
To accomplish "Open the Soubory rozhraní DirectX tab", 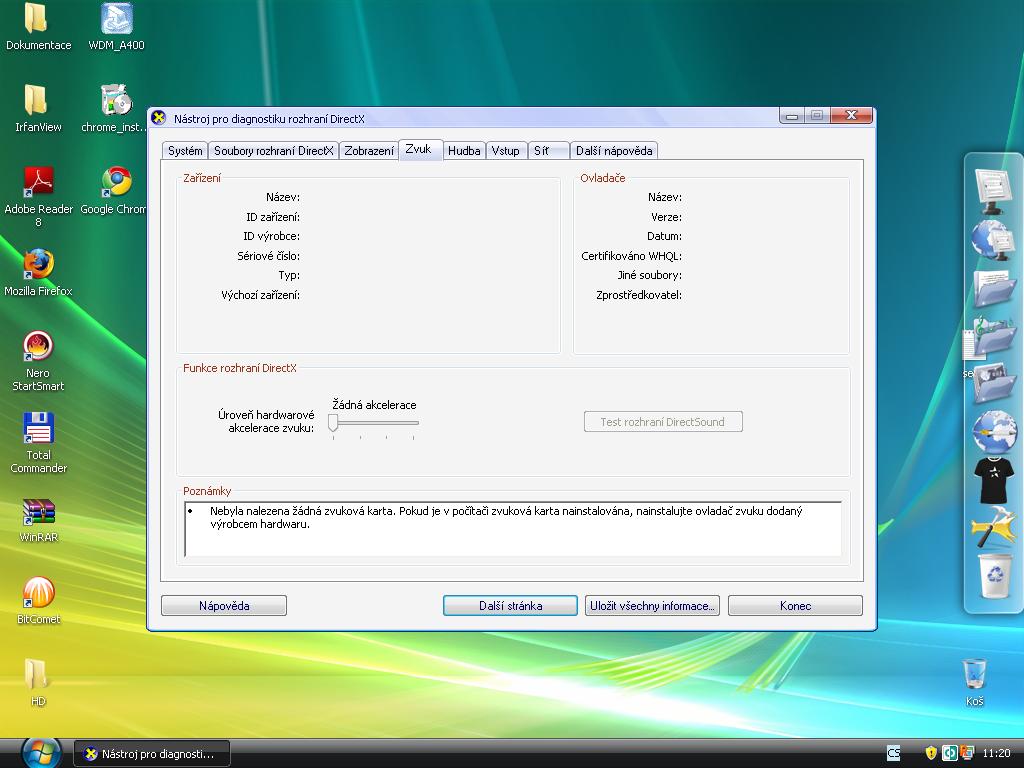I will (273, 151).
